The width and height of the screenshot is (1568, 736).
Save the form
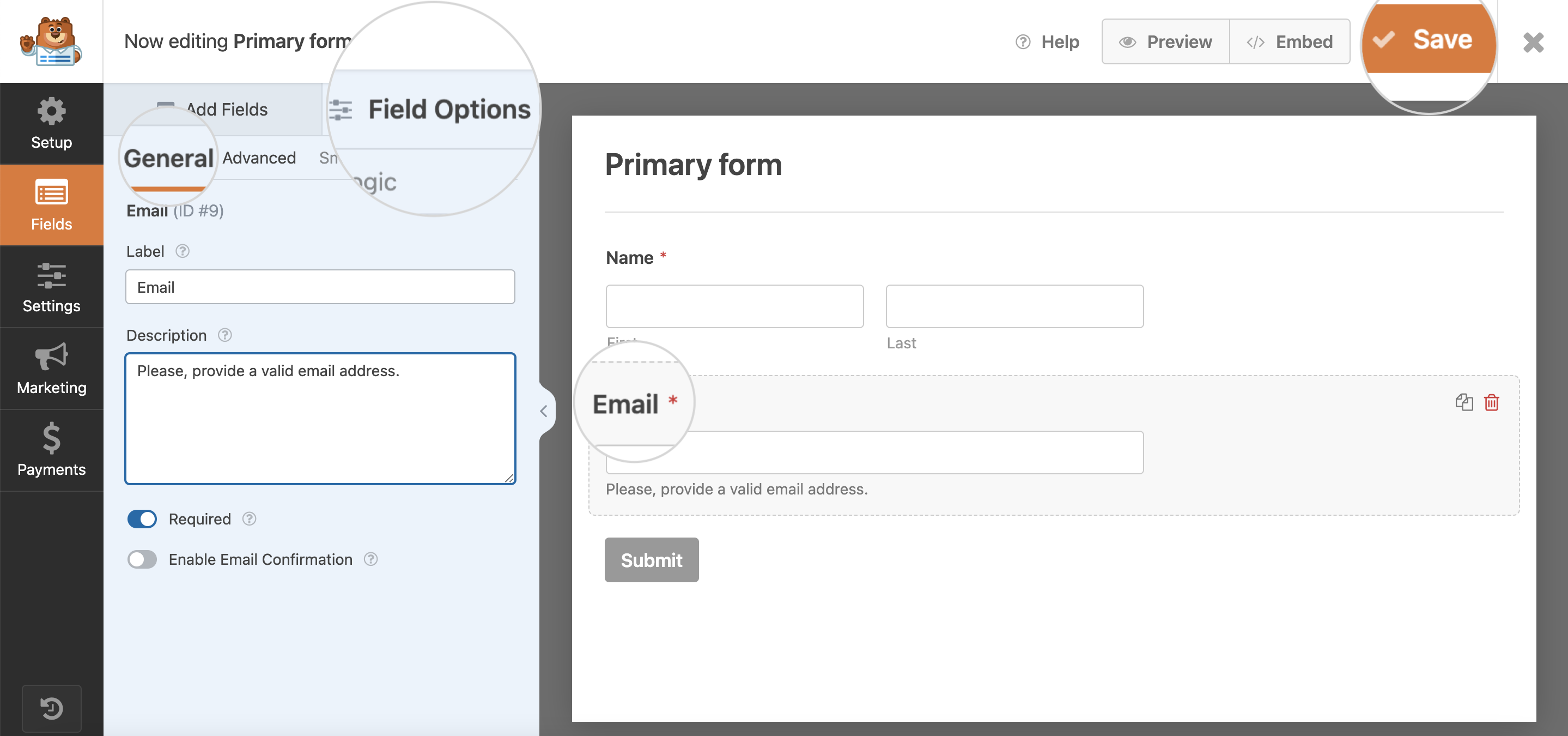click(1428, 40)
